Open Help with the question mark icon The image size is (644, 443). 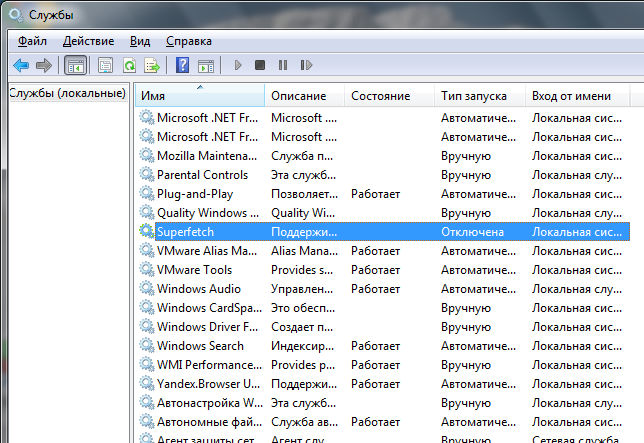[x=182, y=65]
